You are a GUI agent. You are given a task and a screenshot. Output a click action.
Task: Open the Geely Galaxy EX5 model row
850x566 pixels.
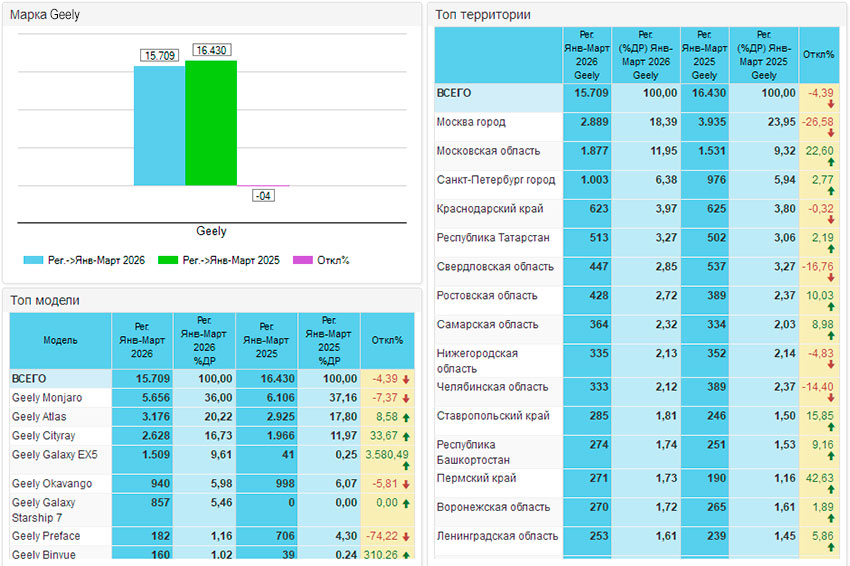54,455
